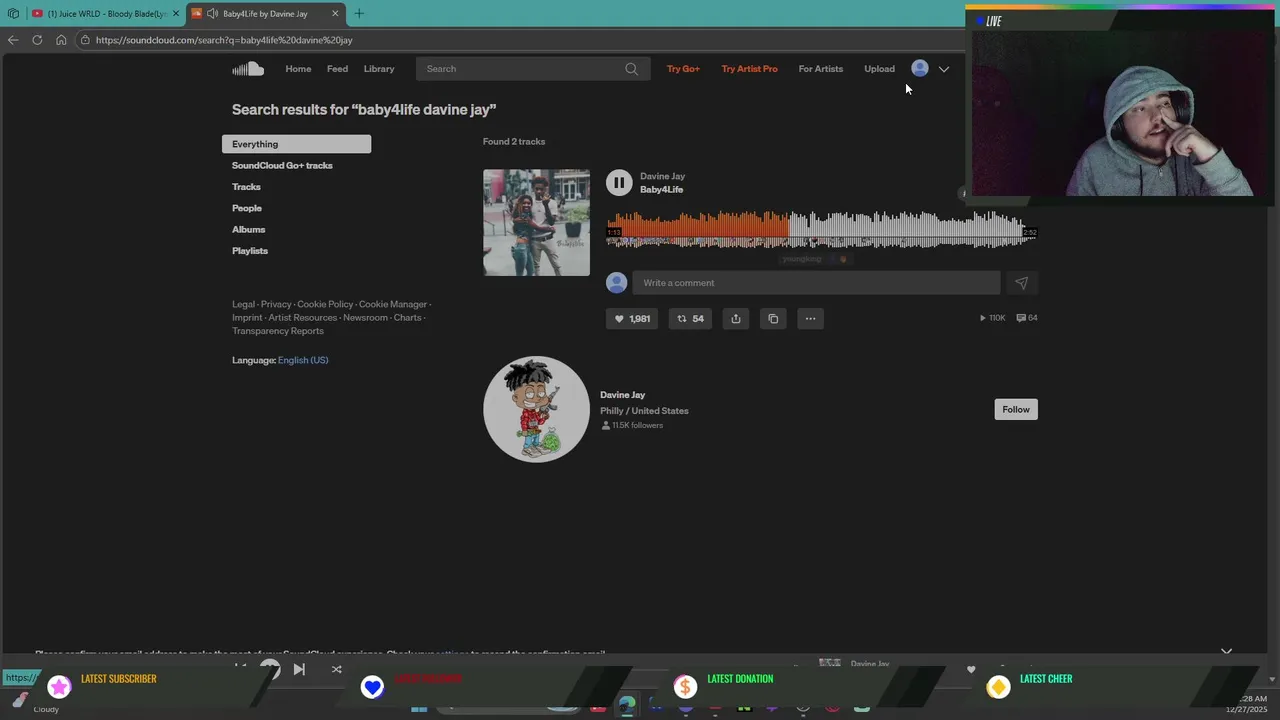Screen dimensions: 1280x720
Task: Click the SoundCloud logo
Action: coord(248,69)
